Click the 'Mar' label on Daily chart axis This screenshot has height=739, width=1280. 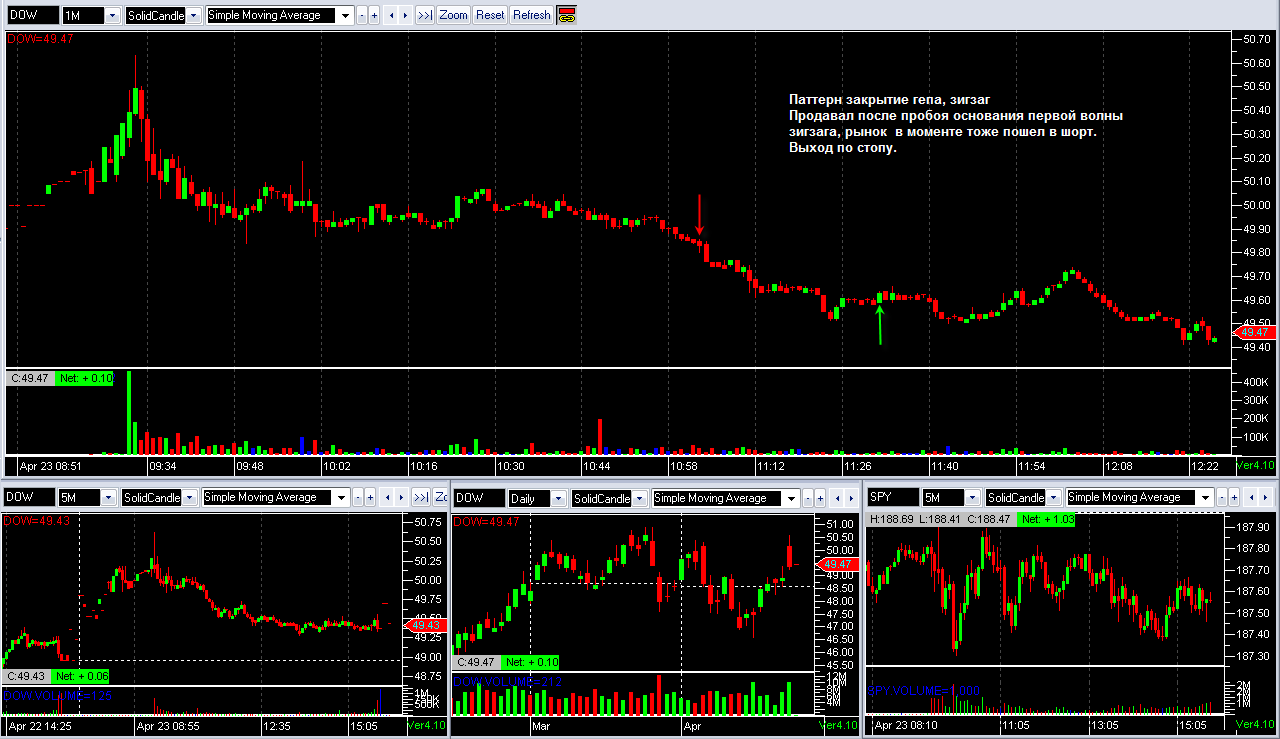[542, 726]
